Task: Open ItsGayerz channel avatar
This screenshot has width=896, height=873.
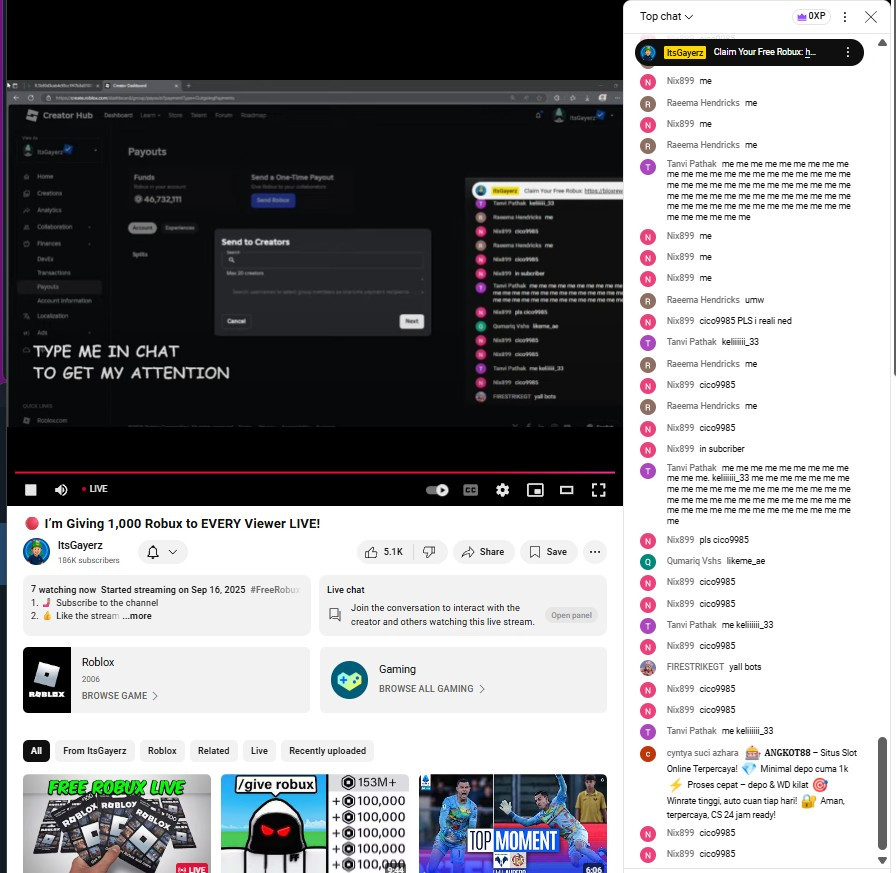Action: coord(37,552)
